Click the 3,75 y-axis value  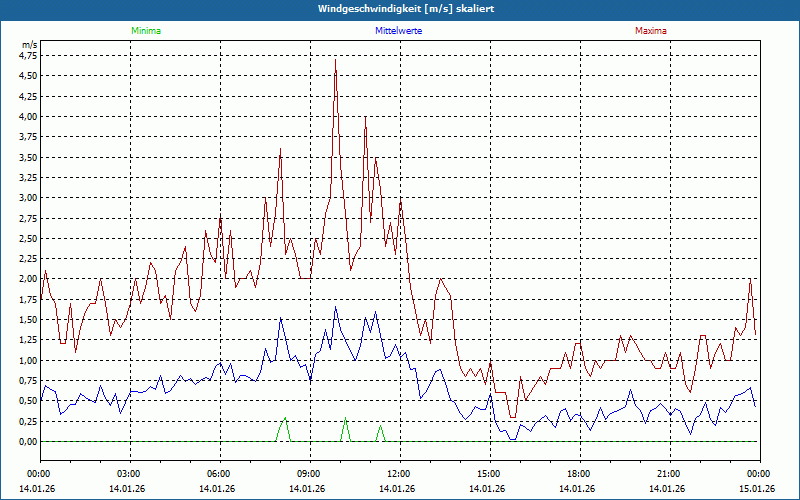tap(29, 137)
